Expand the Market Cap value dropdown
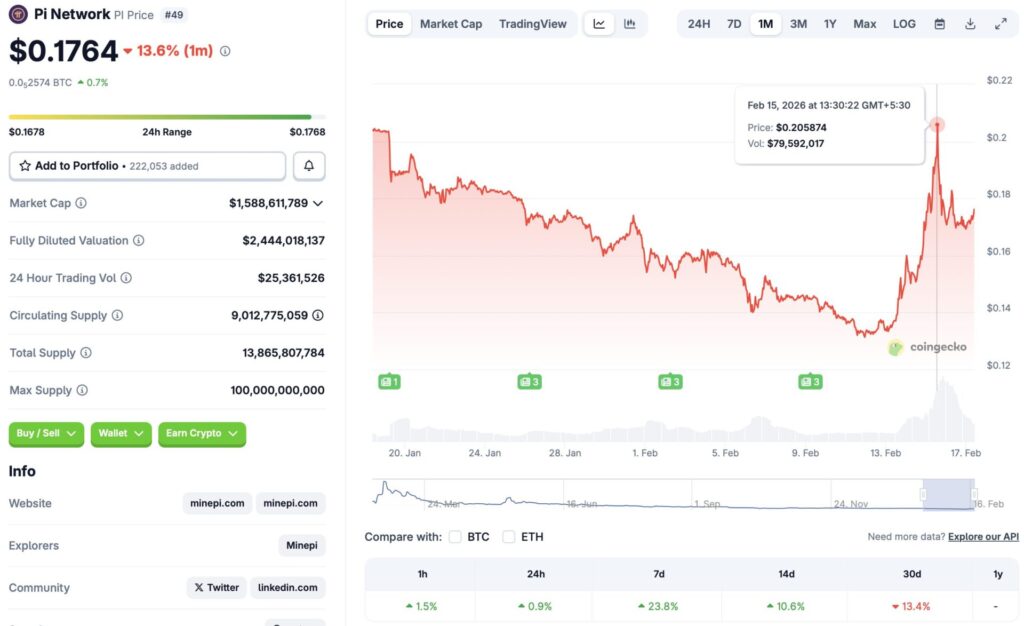The image size is (1024, 626). (319, 203)
